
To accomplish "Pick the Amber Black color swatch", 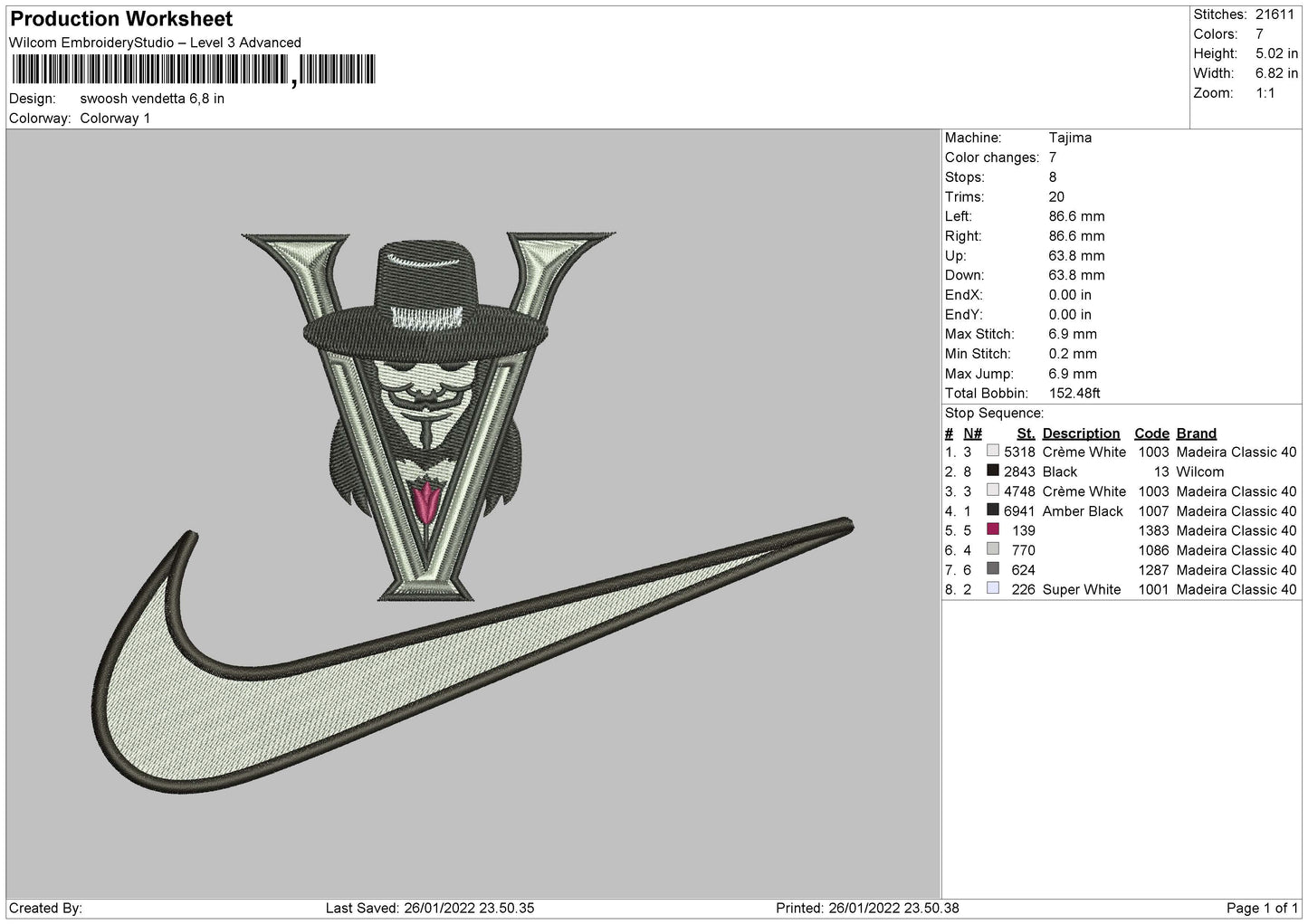I will click(x=993, y=510).
